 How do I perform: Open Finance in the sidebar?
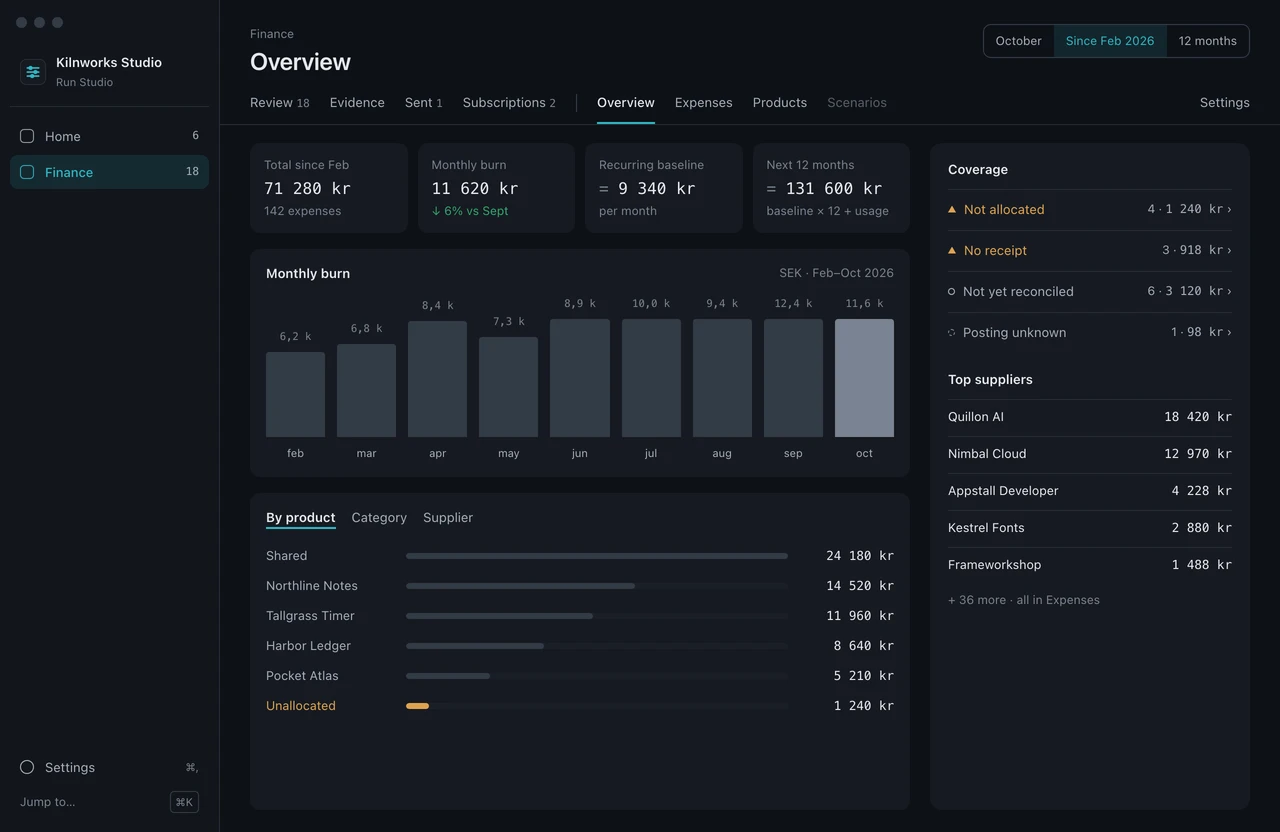click(x=109, y=172)
